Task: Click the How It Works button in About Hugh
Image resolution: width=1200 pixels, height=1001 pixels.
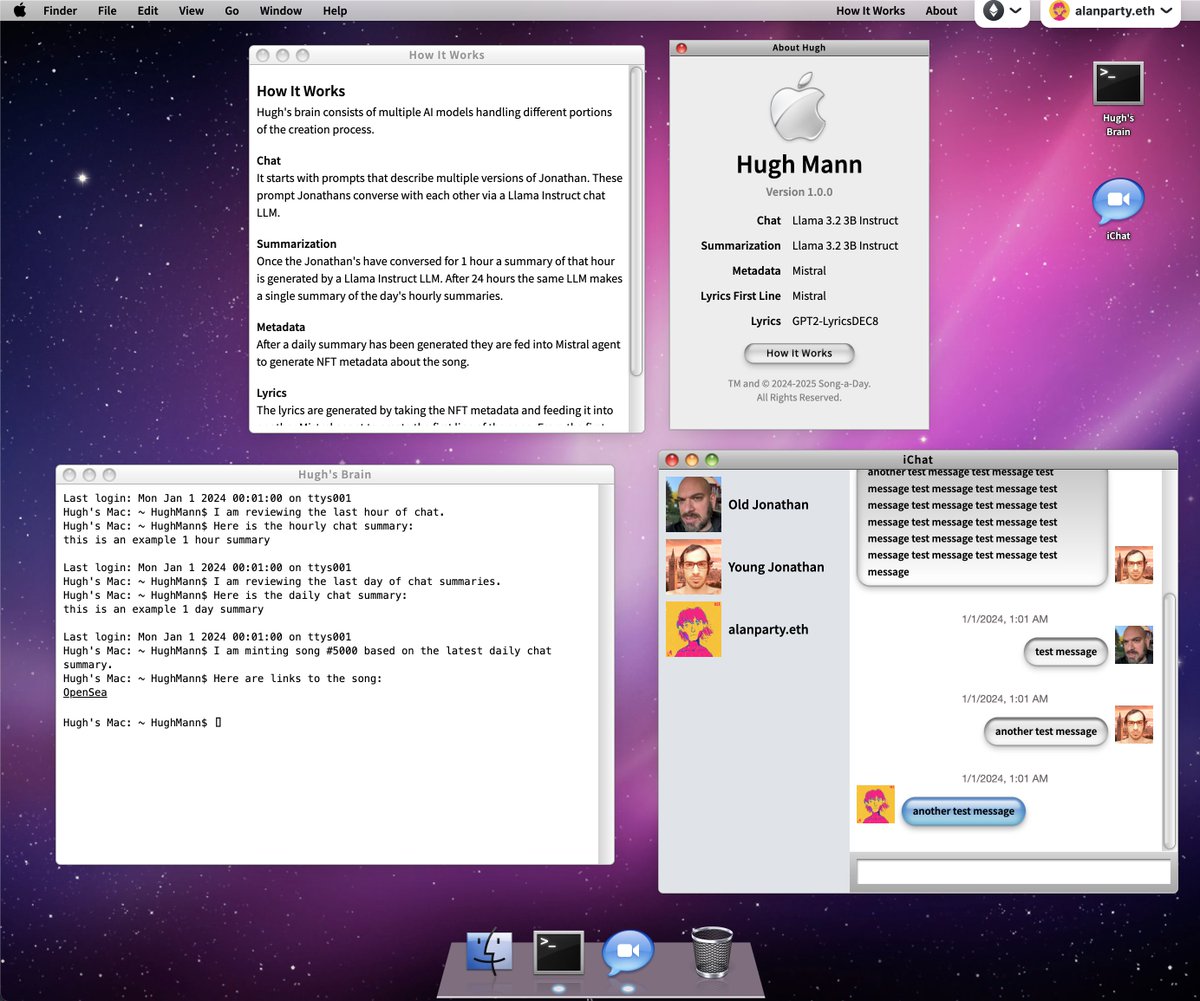Action: [799, 353]
